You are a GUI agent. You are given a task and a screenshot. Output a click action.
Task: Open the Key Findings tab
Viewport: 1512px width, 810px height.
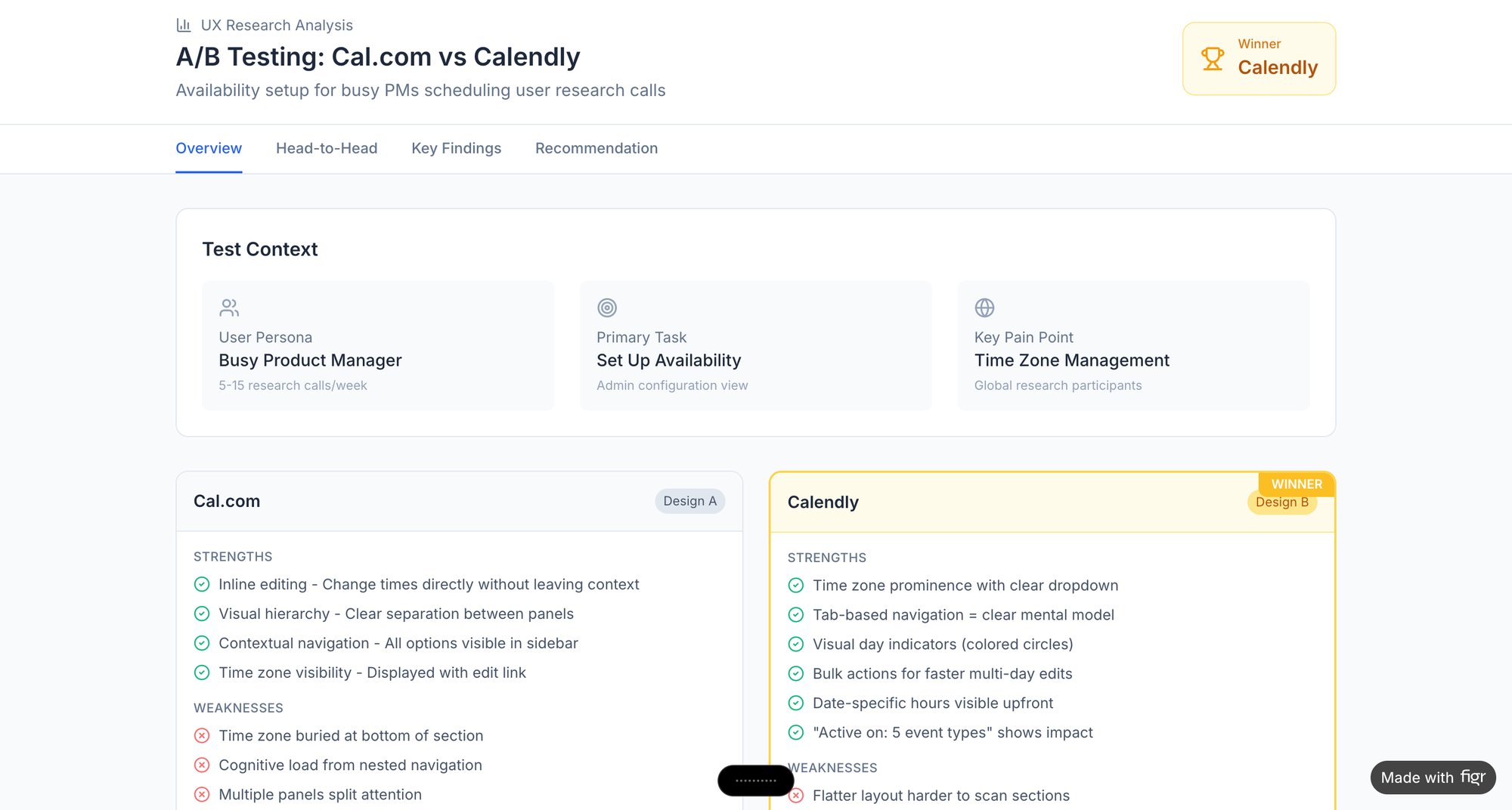[456, 148]
